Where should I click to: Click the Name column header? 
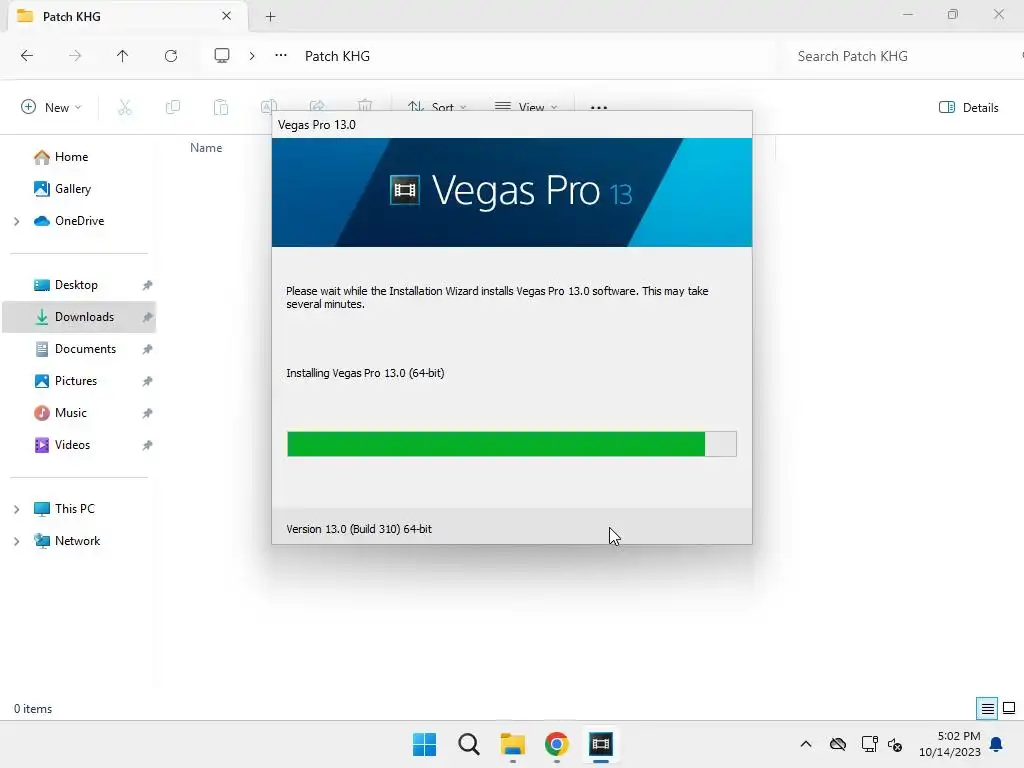[206, 148]
